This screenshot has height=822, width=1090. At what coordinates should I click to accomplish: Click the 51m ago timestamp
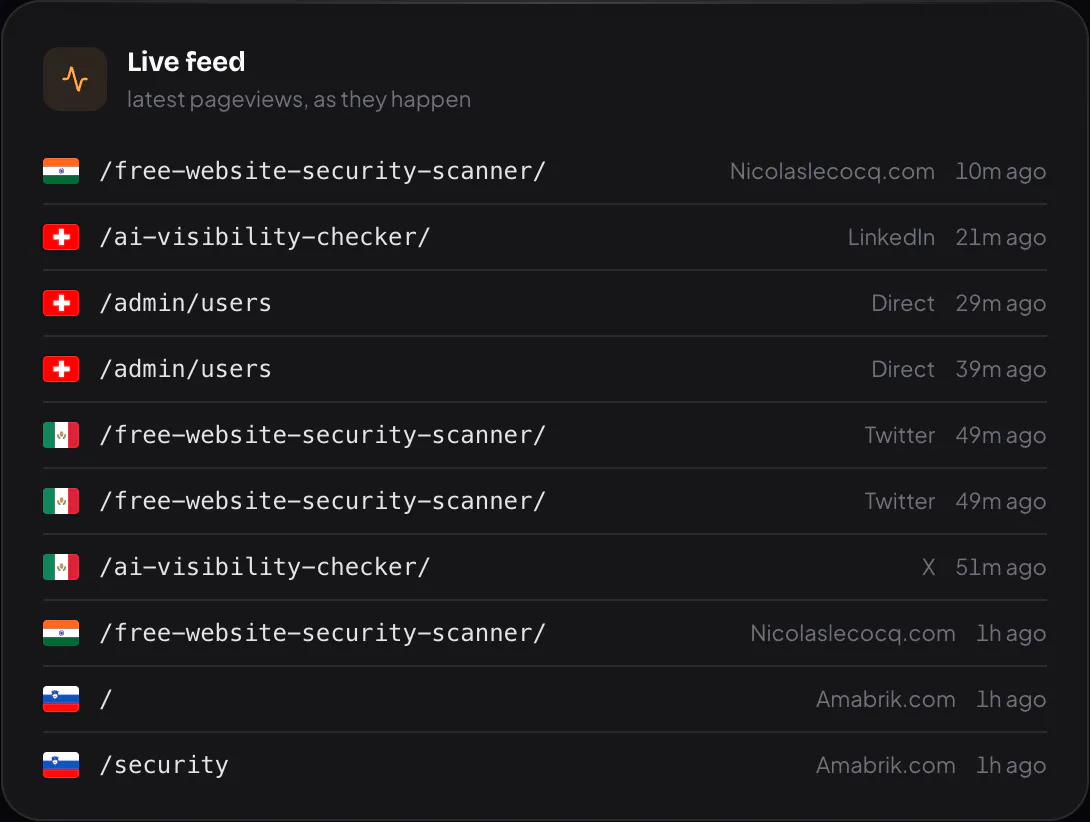(1001, 567)
